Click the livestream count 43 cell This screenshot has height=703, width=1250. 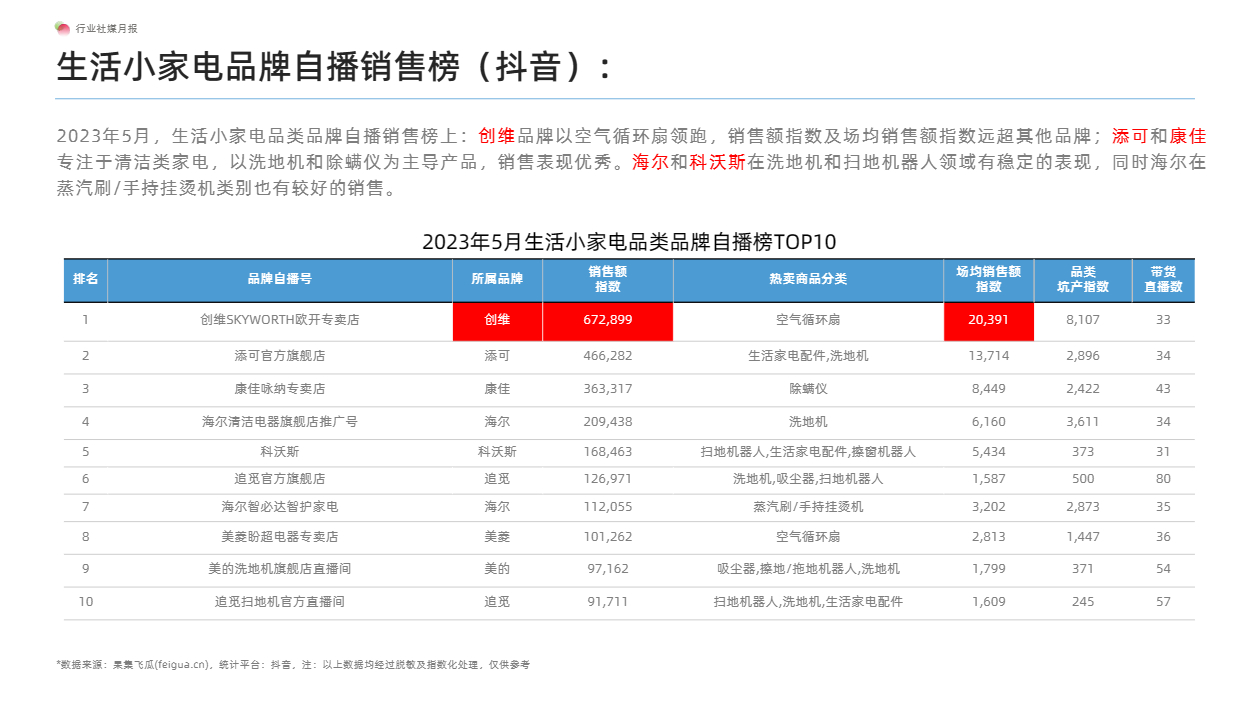point(1163,389)
